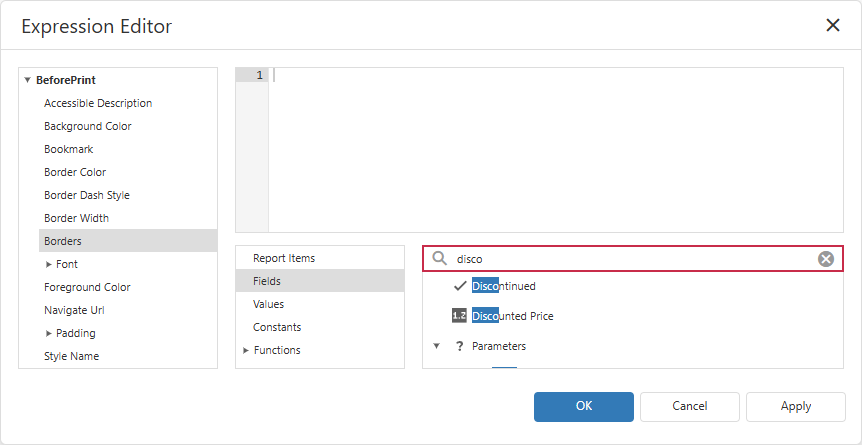Expand the Padding property node
This screenshot has height=445, width=862.
(49, 333)
